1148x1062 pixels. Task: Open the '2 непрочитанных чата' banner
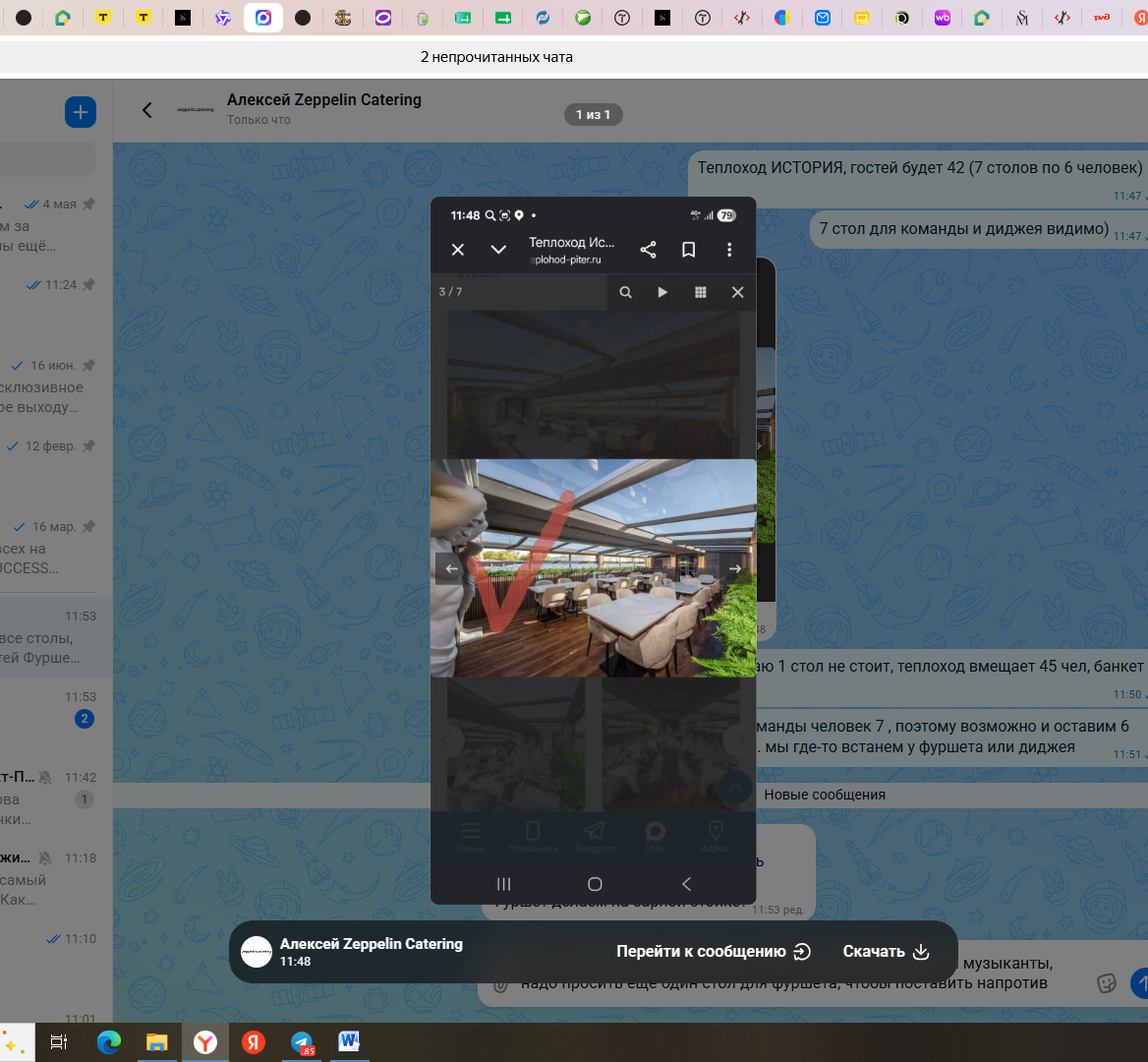click(x=496, y=57)
